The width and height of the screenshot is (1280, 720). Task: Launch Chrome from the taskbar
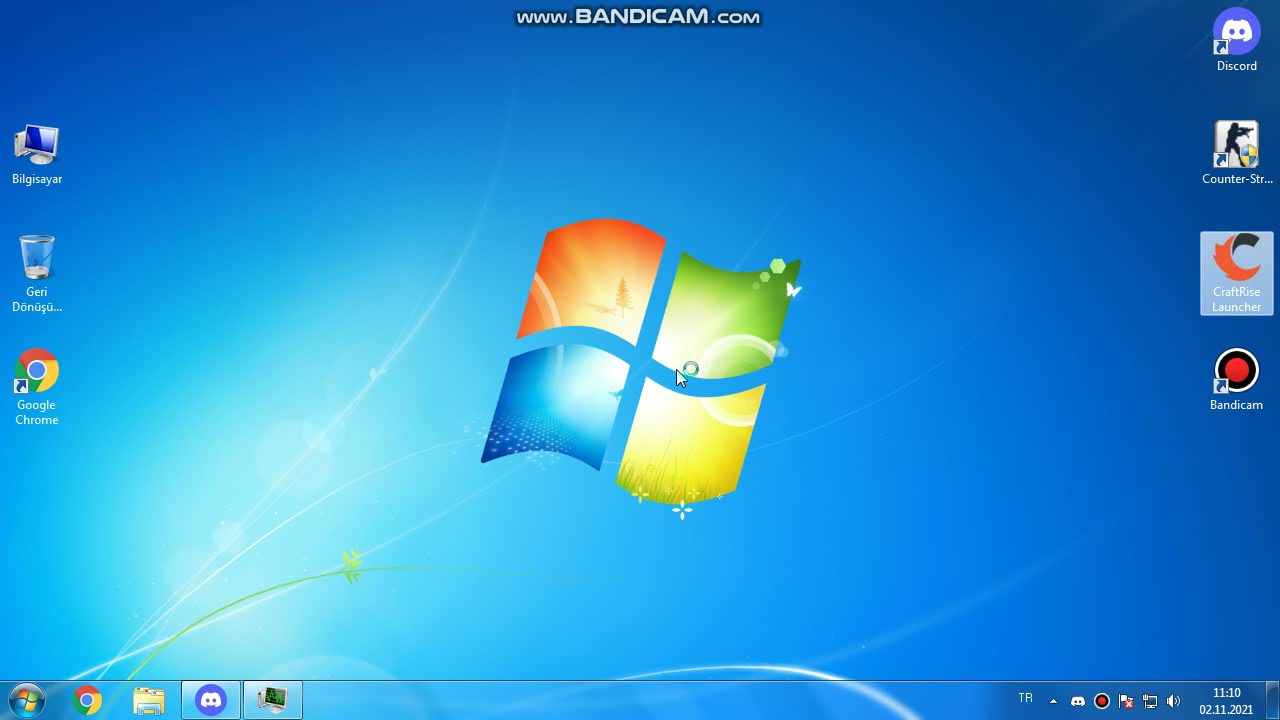[x=88, y=700]
